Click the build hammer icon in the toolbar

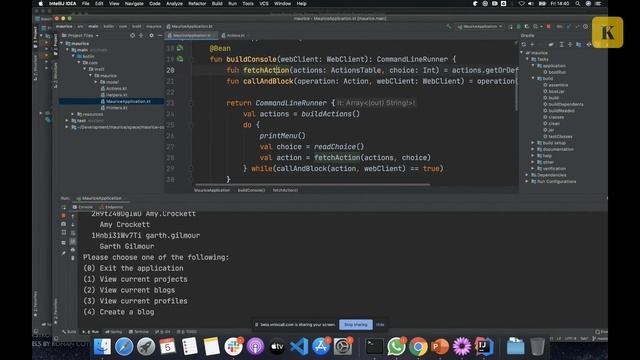coord(449,27)
